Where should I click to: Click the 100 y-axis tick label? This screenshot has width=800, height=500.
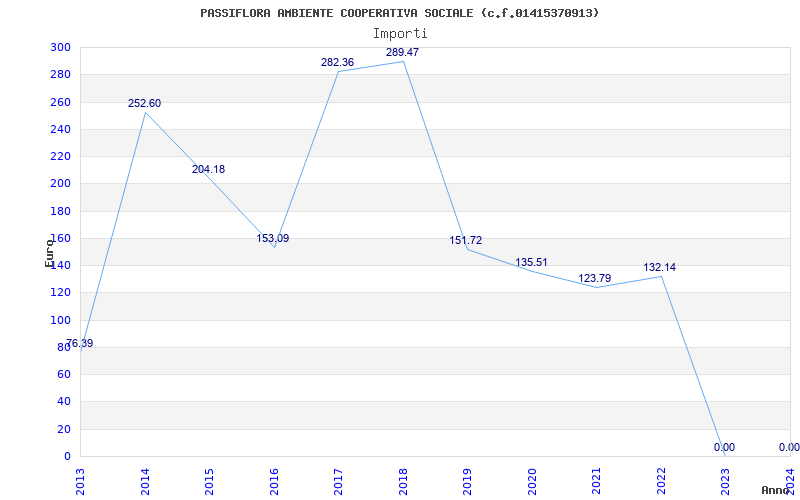(x=60, y=320)
